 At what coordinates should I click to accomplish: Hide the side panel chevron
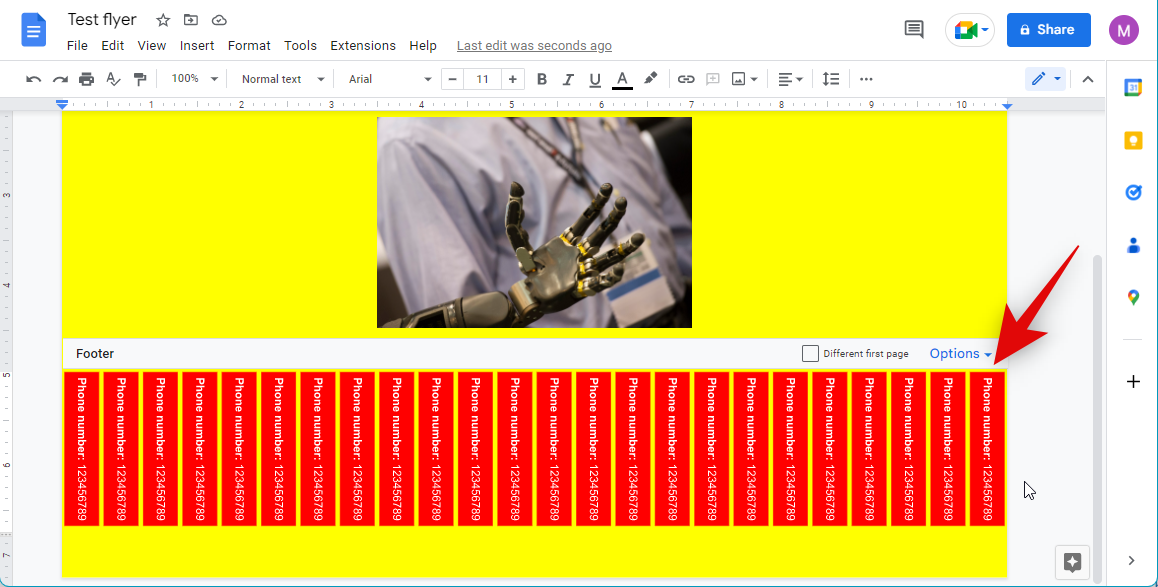tap(1131, 560)
